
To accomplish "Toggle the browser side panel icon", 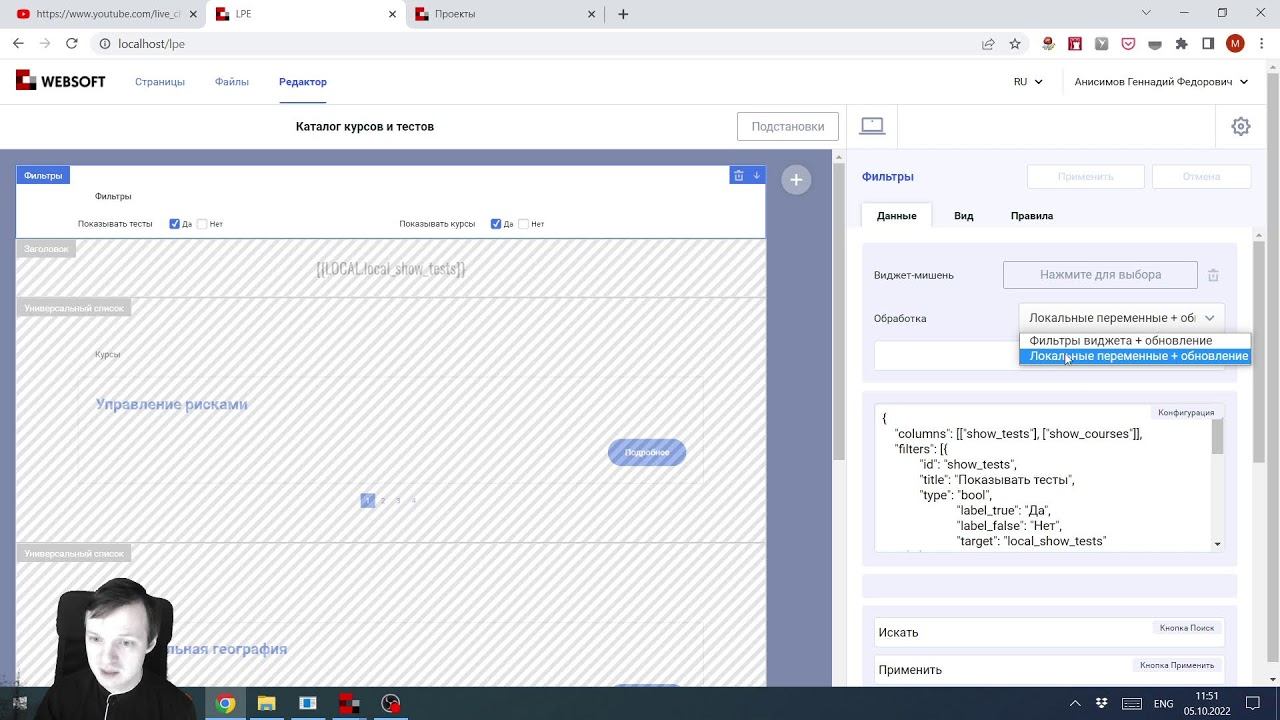I will tap(1208, 44).
